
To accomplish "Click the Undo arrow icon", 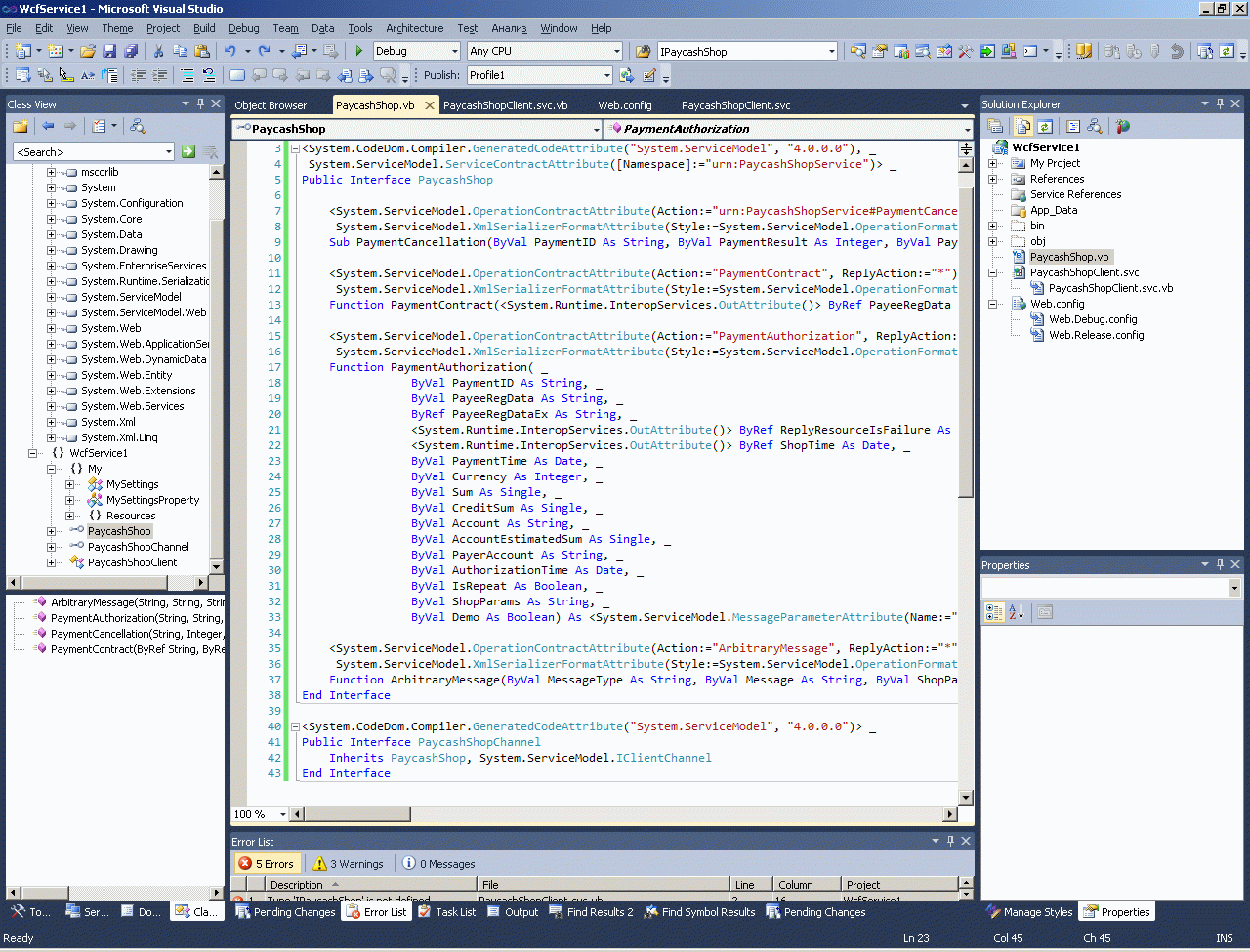I will pos(229,51).
